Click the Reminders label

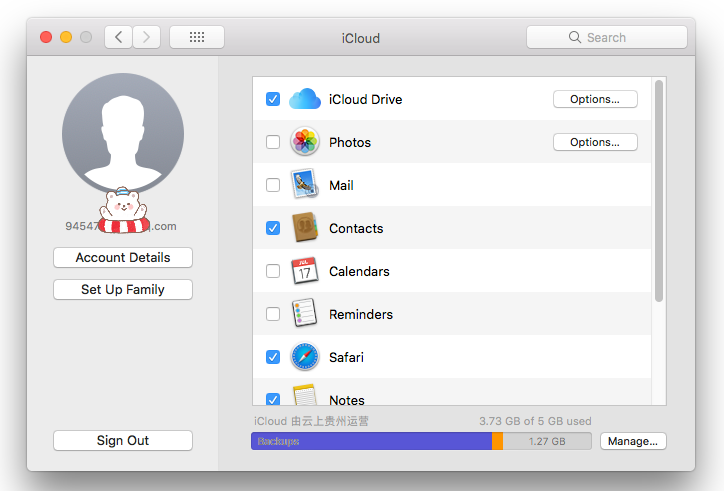click(361, 314)
